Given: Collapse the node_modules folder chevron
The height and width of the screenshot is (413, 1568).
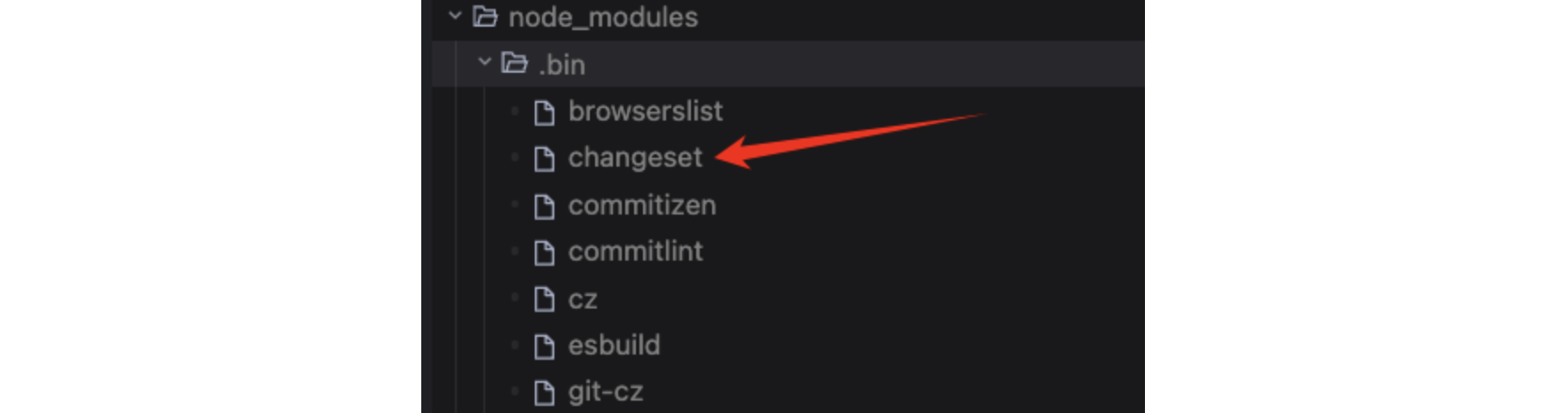Looking at the screenshot, I should coord(455,16).
